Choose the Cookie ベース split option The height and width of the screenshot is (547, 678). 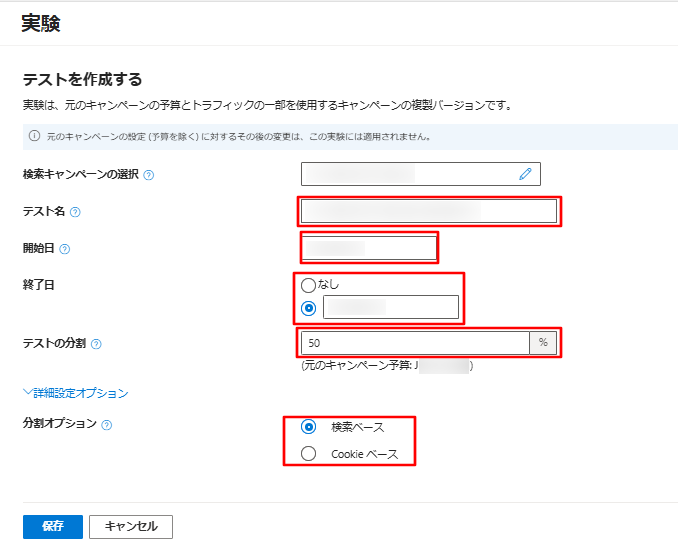point(309,454)
